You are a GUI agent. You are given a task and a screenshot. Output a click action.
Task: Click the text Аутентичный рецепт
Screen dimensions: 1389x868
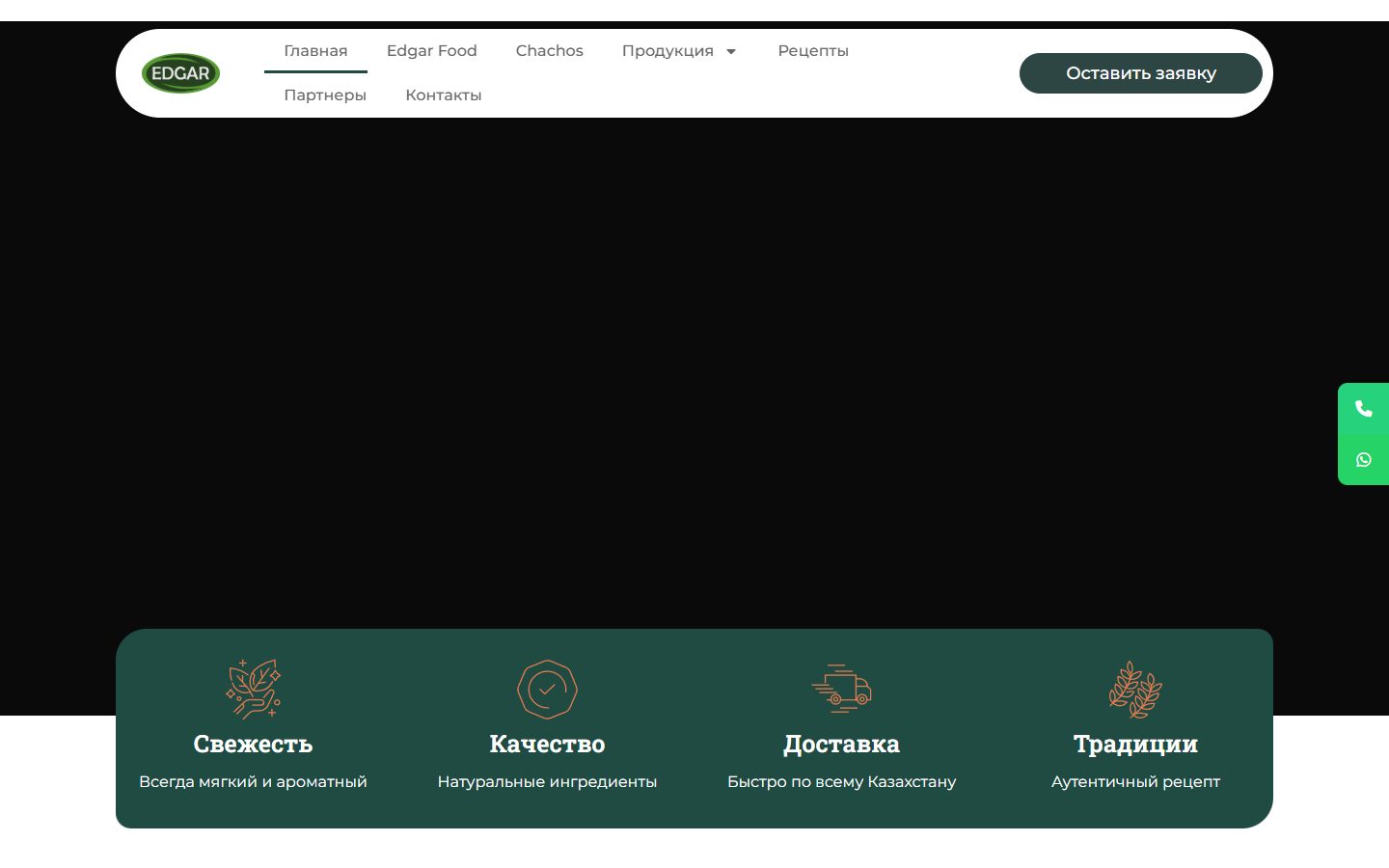[x=1135, y=782]
